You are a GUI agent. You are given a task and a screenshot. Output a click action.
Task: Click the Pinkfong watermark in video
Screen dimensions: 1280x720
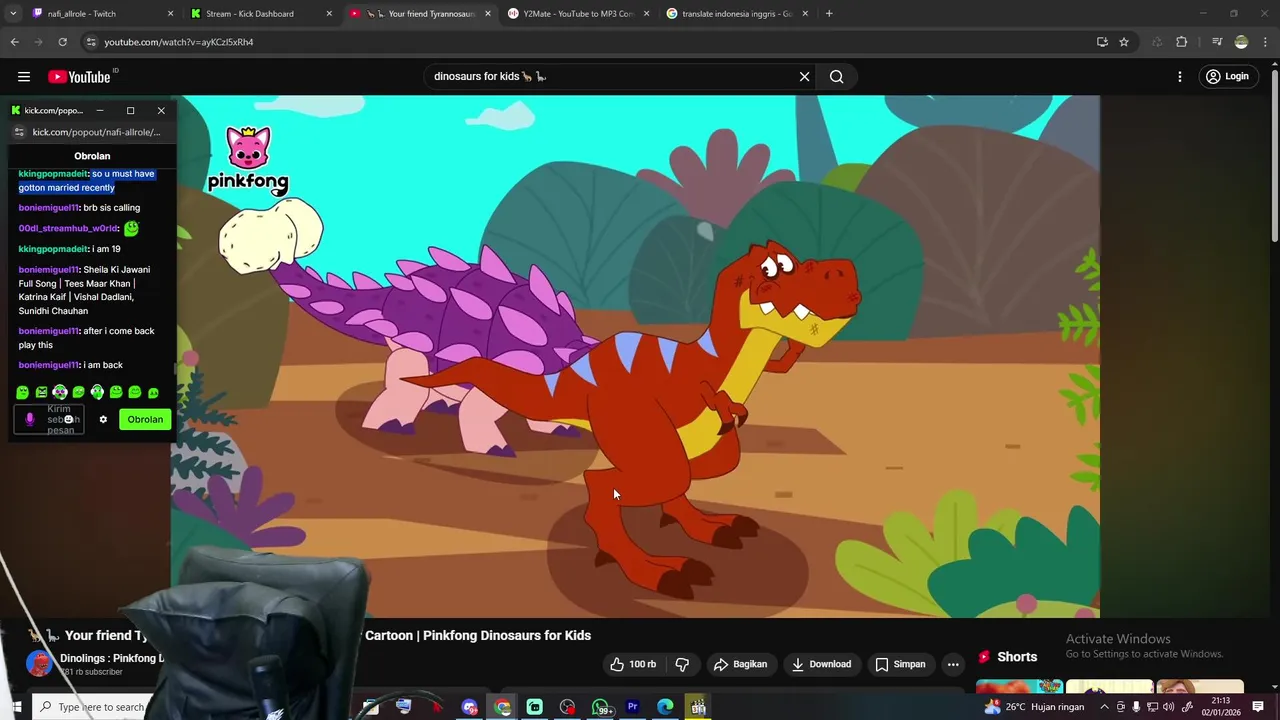[x=248, y=160]
